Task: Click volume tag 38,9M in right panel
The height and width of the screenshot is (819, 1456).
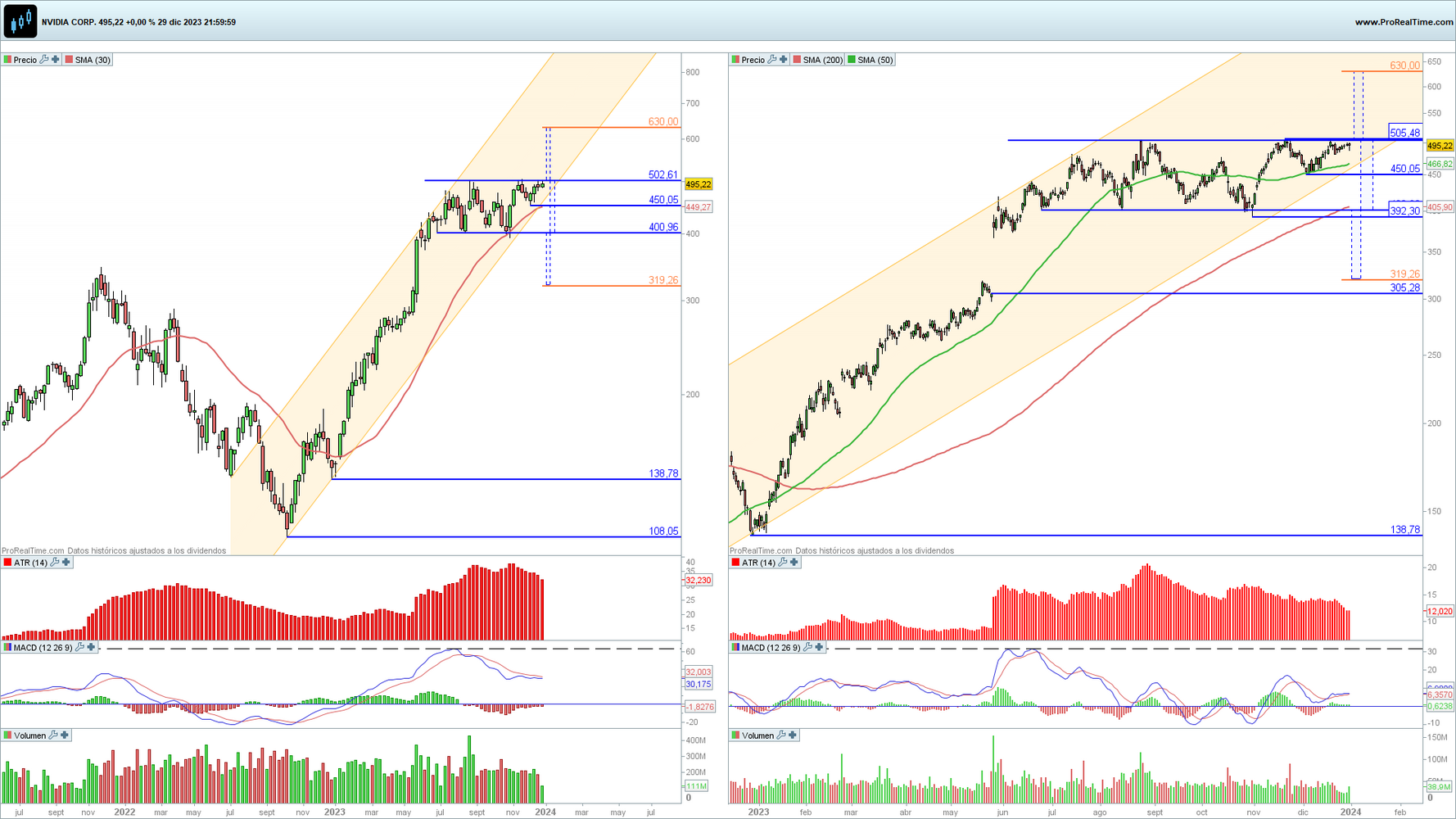Action: click(x=1439, y=786)
